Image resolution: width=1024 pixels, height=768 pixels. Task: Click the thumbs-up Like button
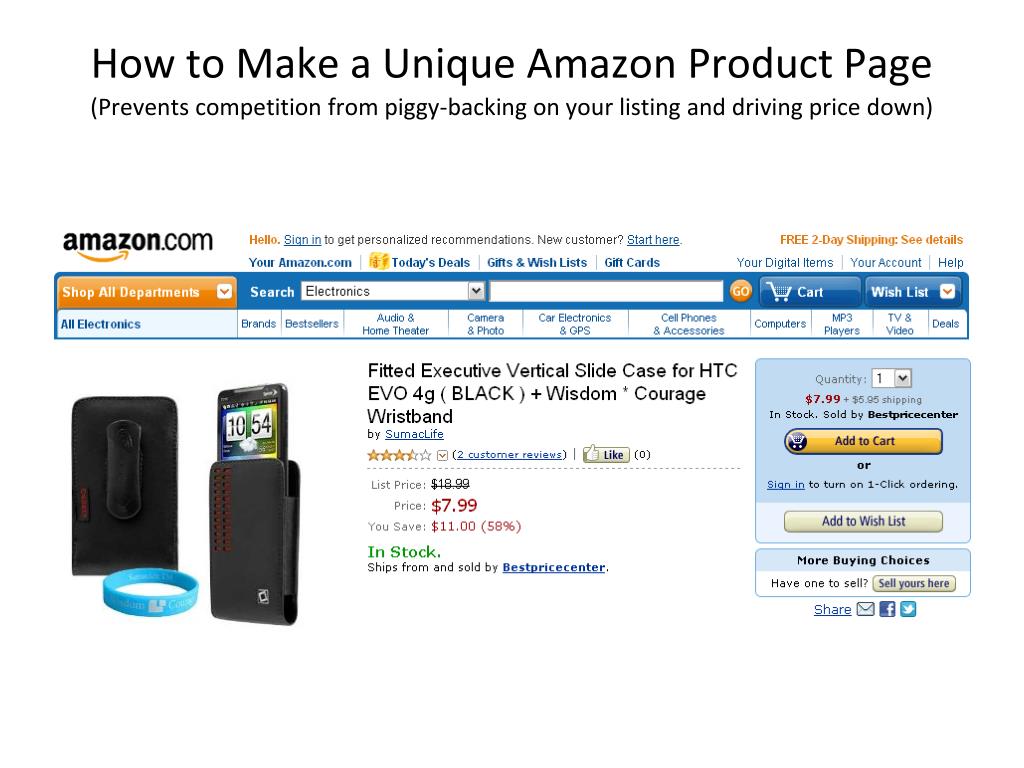pyautogui.click(x=606, y=455)
